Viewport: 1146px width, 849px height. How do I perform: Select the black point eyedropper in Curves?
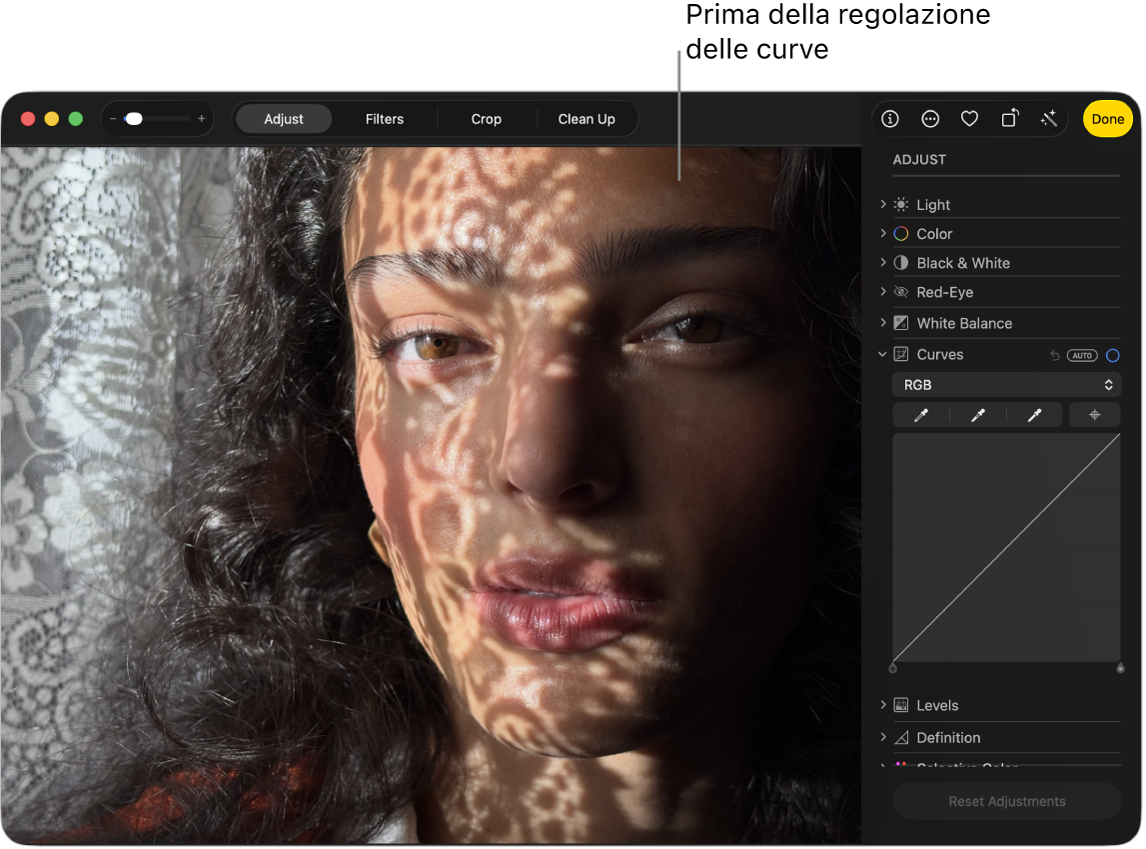(x=921, y=415)
